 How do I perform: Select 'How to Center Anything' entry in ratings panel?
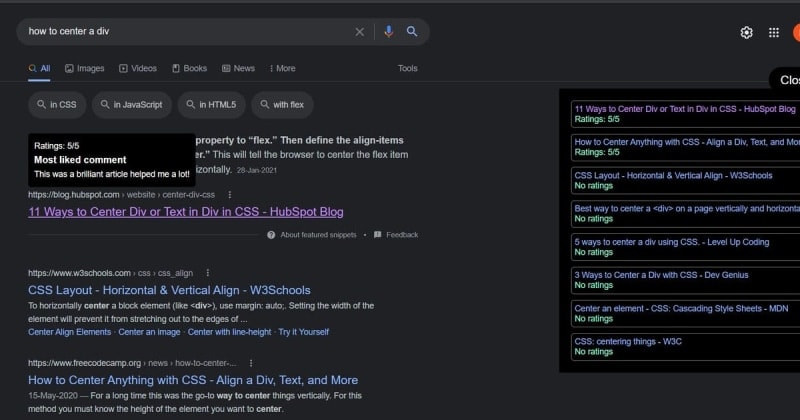pos(685,147)
